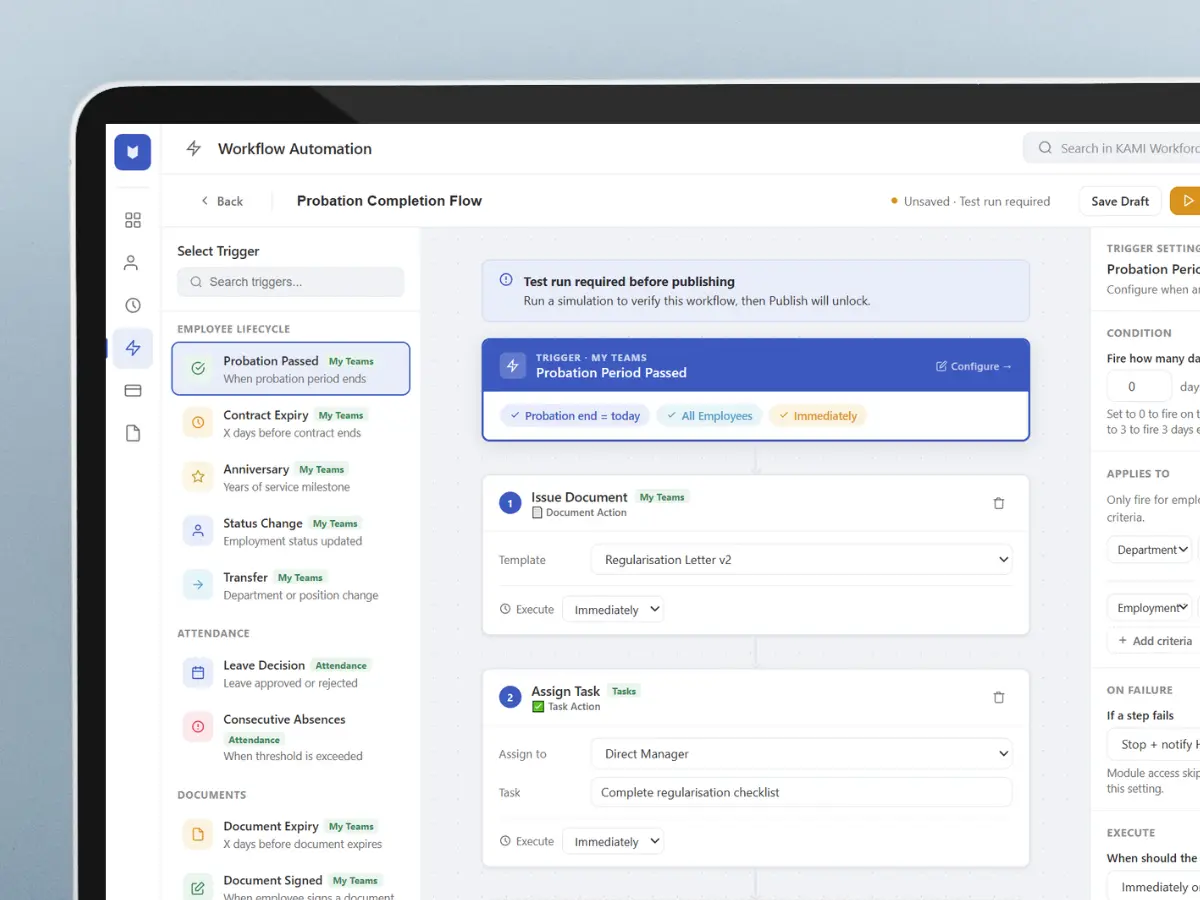
Task: Open the card icon in sidebar
Action: pos(133,391)
